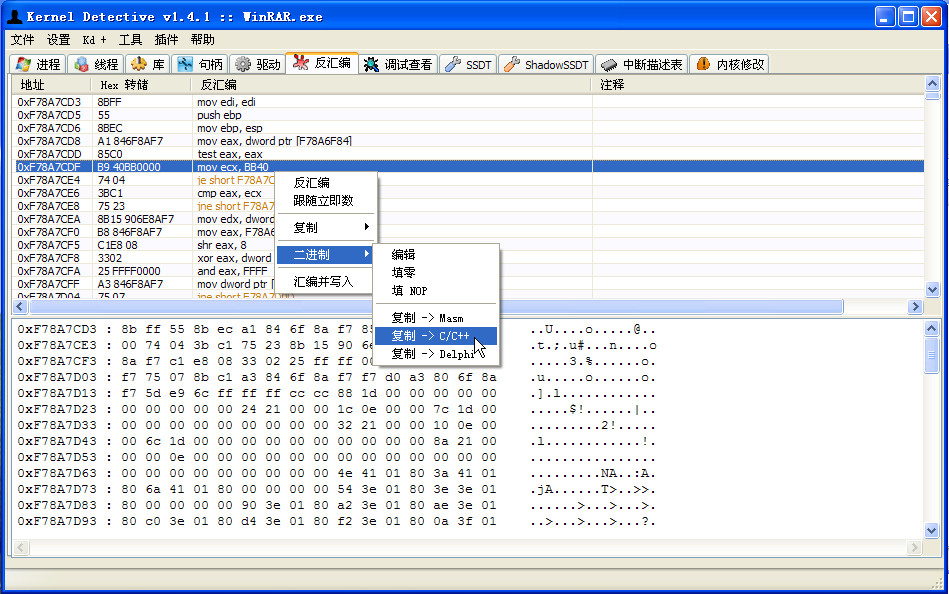Open the 设置 menu
Viewport: 949px width, 594px height.
[59, 40]
